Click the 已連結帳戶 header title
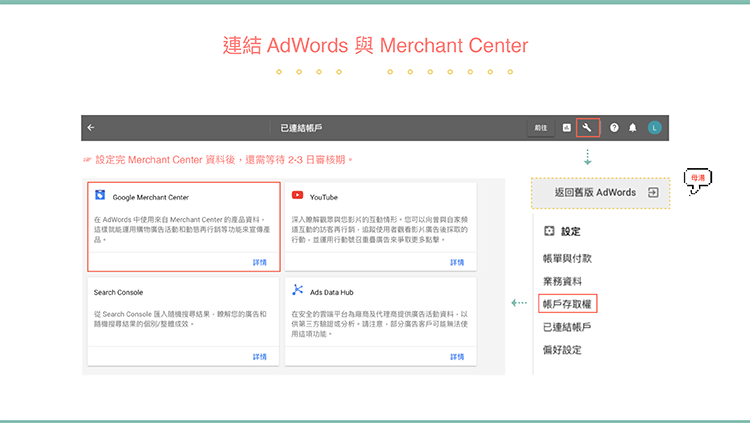The width and height of the screenshot is (750, 423). (301, 128)
